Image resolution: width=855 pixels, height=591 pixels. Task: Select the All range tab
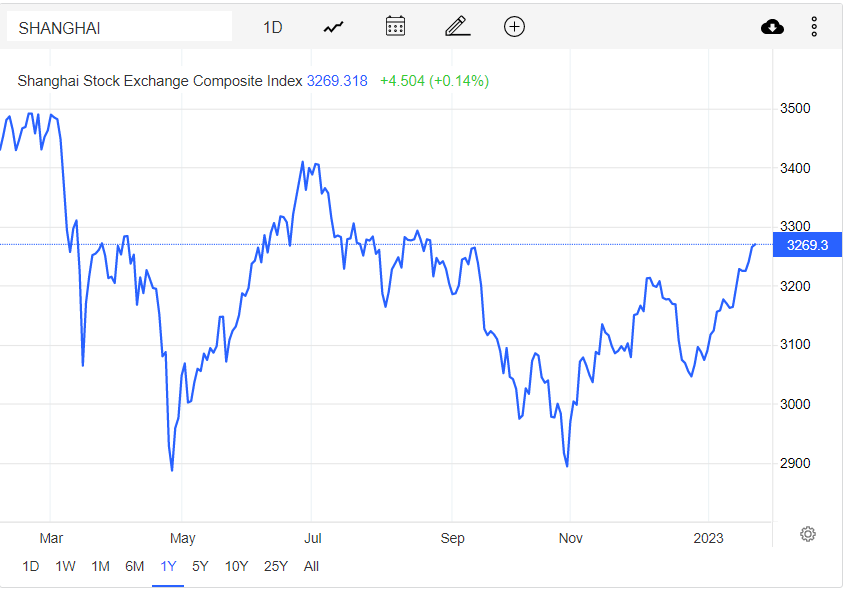pos(311,566)
